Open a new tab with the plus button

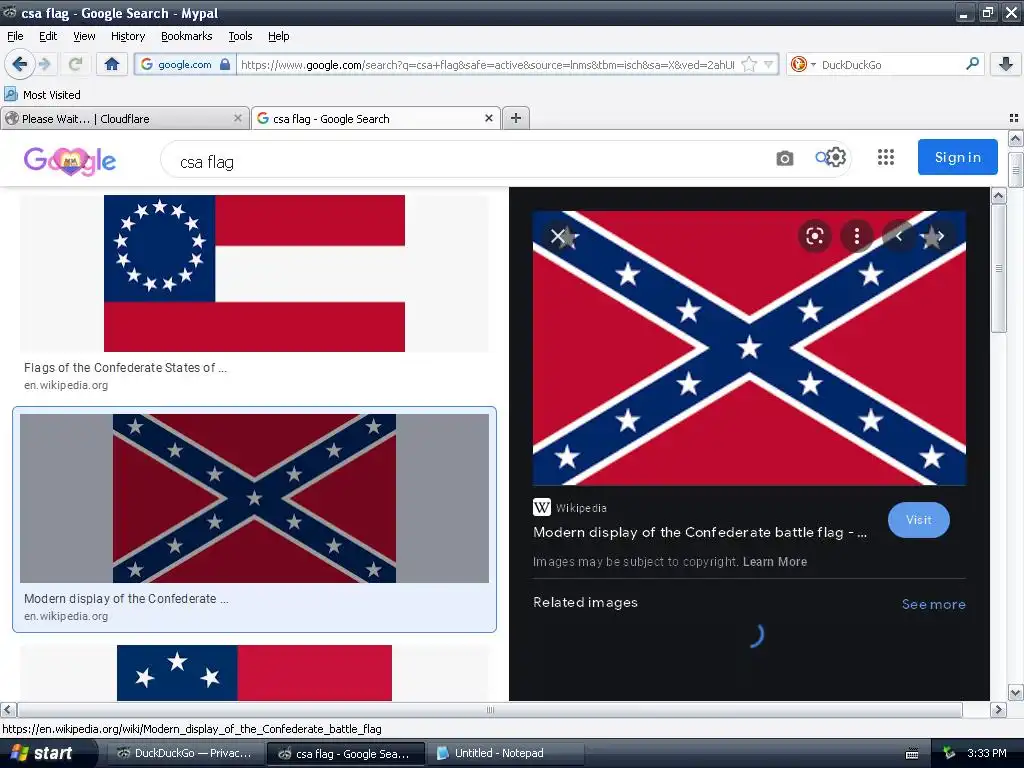click(516, 118)
